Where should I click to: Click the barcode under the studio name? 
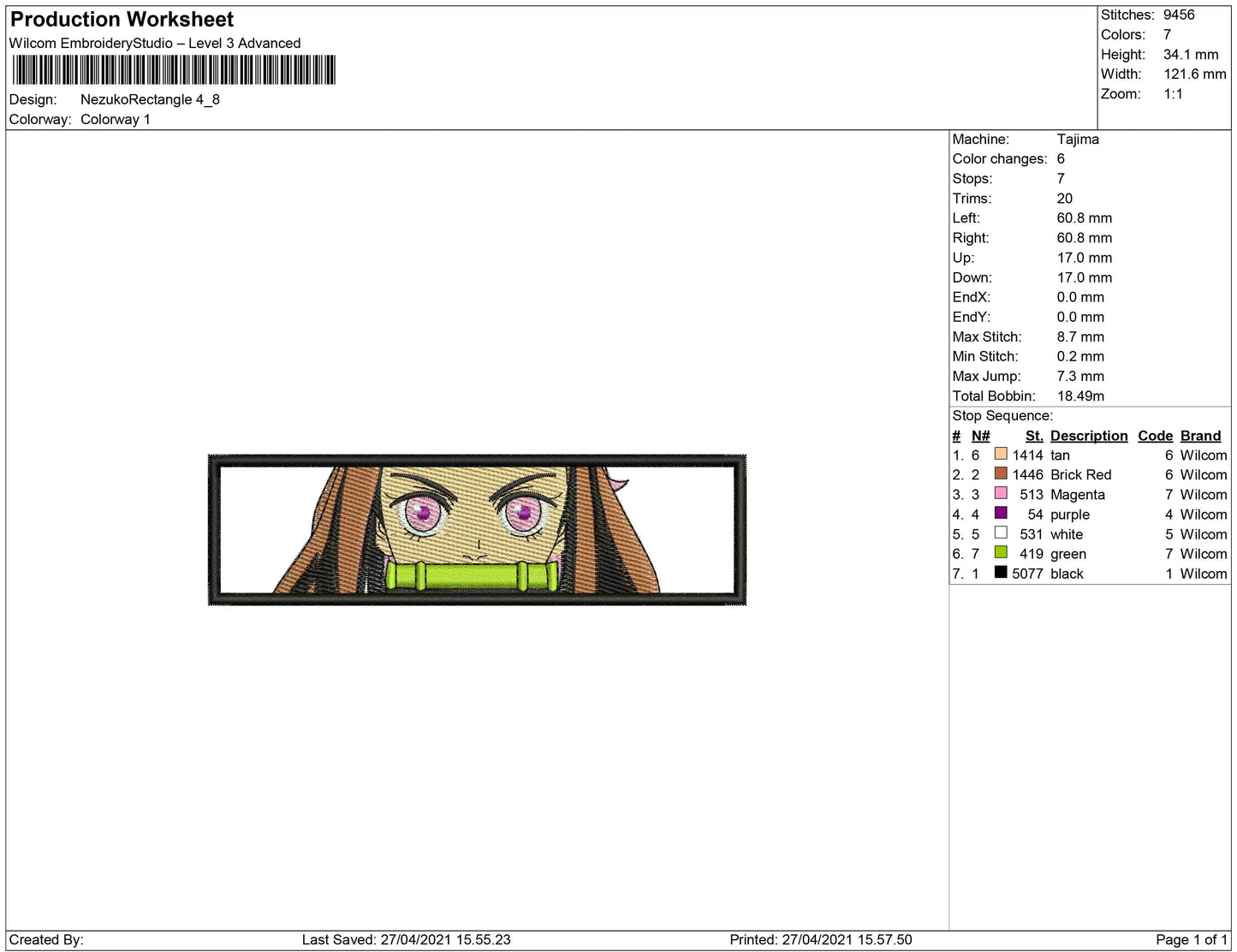pyautogui.click(x=174, y=70)
